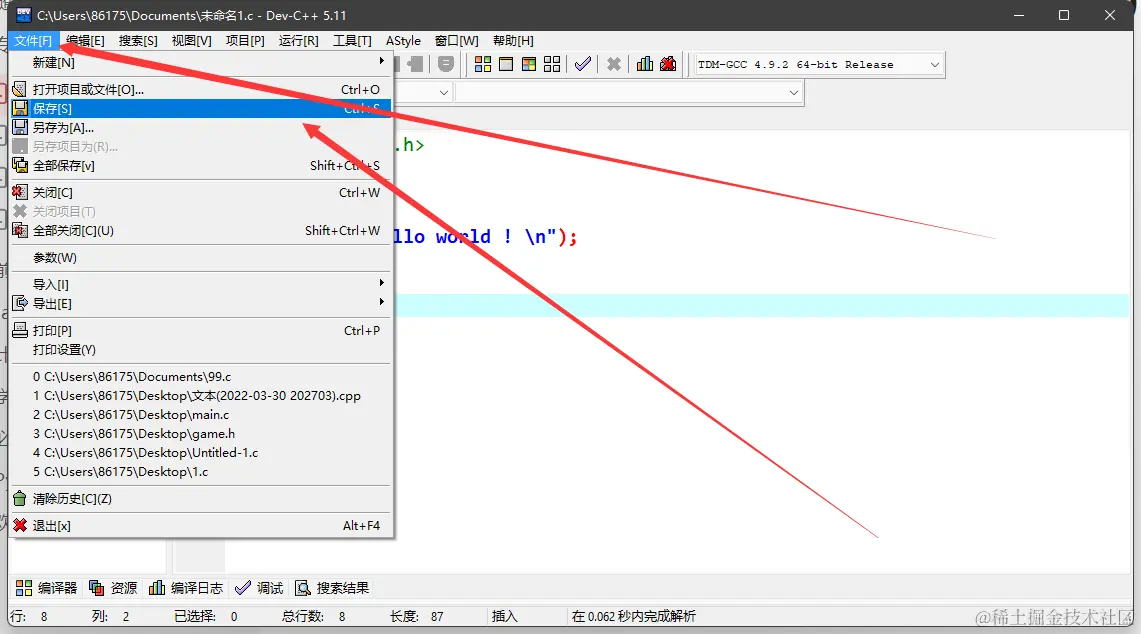Choose 全部关闭[C](U) menu entry
The width and height of the screenshot is (1141, 634).
tap(200, 230)
